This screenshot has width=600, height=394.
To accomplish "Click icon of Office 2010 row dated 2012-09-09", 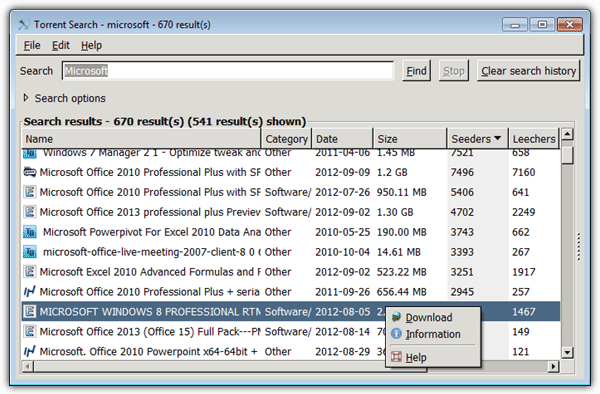I will tap(30, 172).
